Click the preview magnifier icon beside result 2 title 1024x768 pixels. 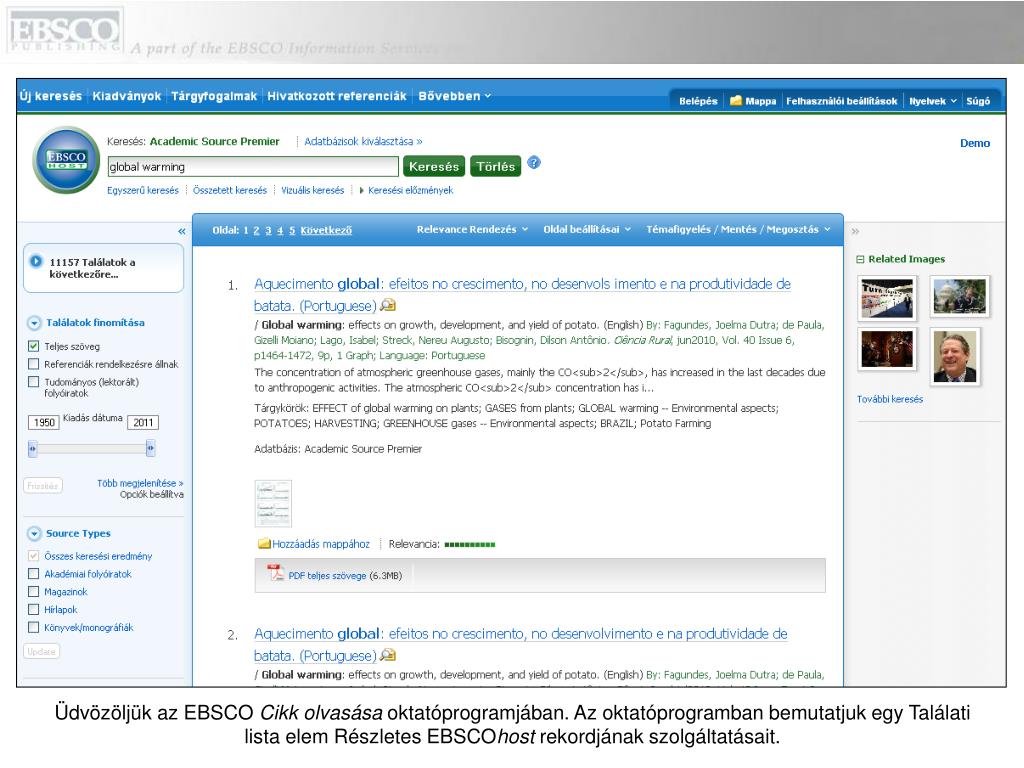pyautogui.click(x=388, y=654)
